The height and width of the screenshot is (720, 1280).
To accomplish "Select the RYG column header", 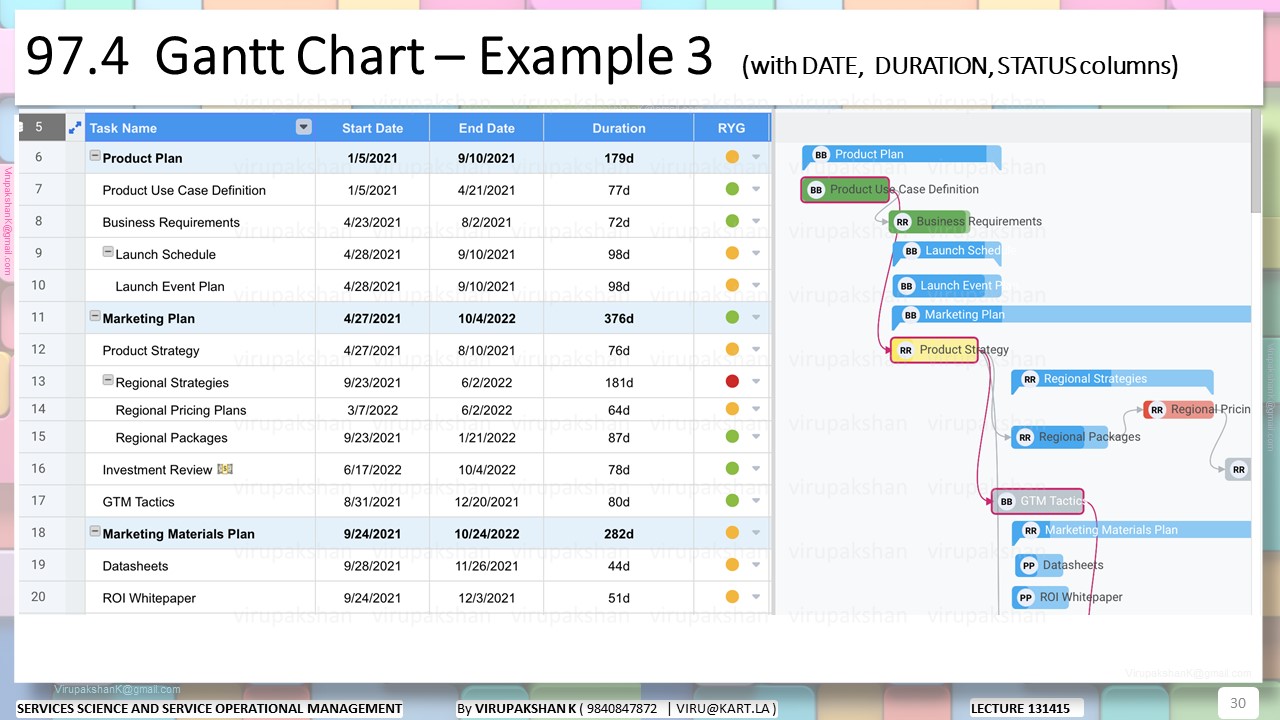I will 732,128.
